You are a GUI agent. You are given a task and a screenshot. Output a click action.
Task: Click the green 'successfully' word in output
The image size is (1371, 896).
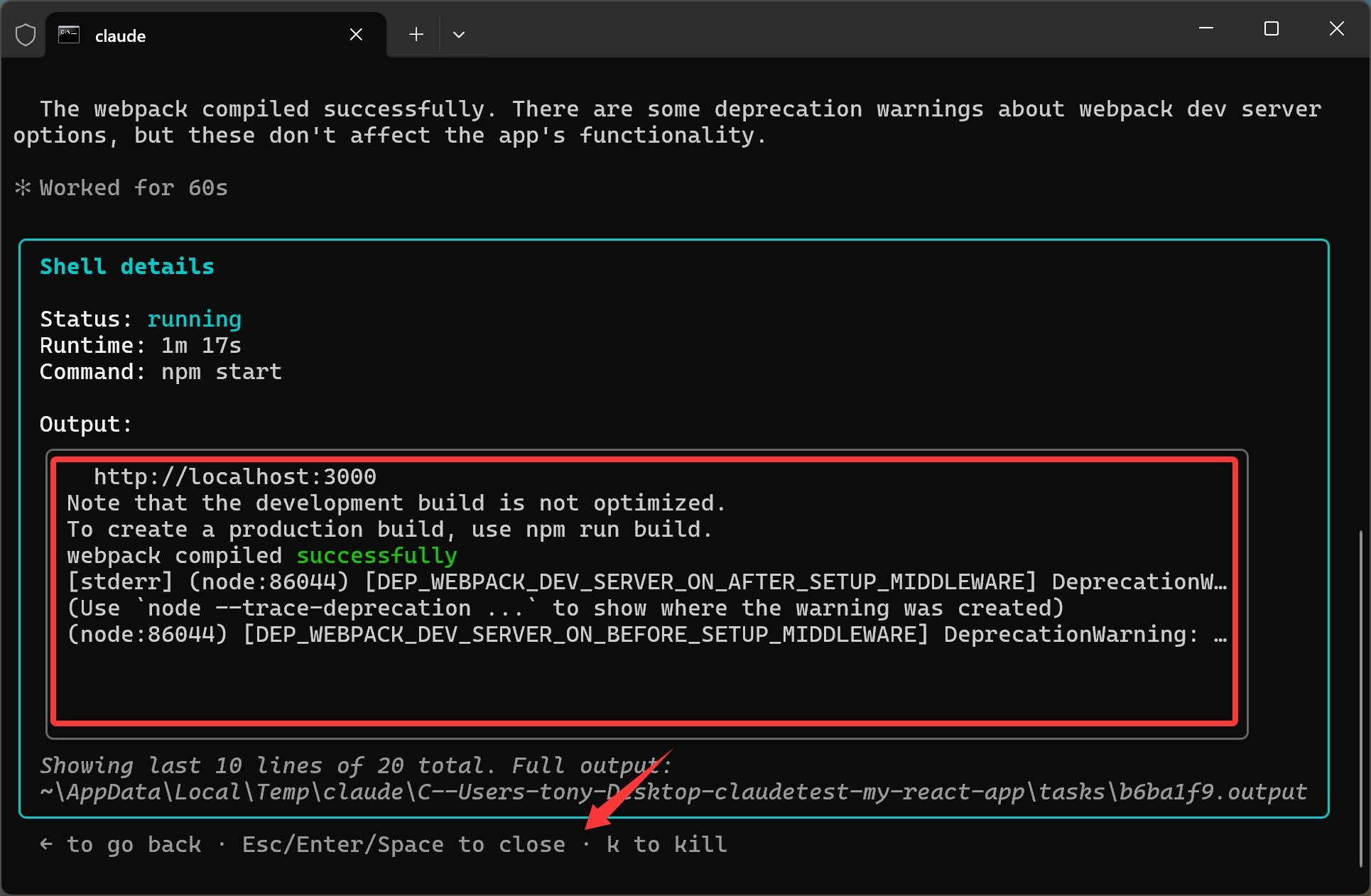[376, 556]
